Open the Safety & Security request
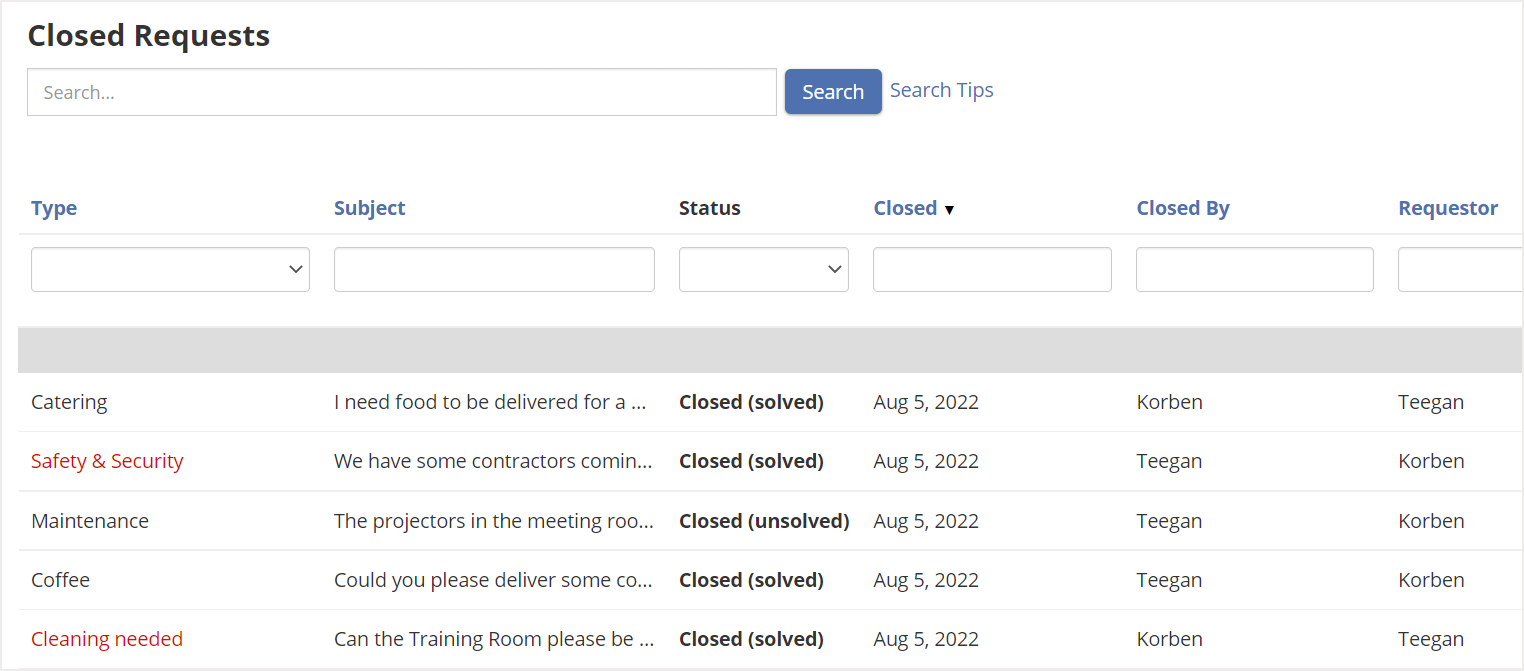1524x671 pixels. (107, 461)
